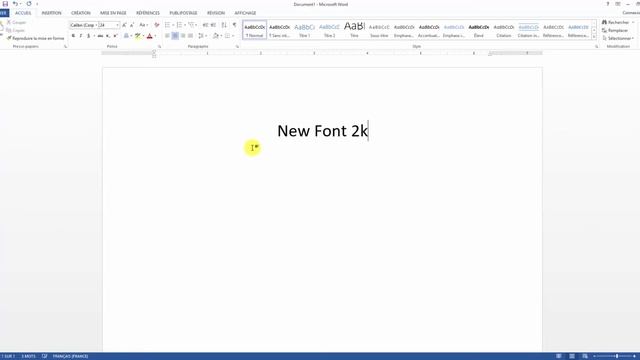The width and height of the screenshot is (640, 360).
Task: Redo the last action
Action: tap(29, 4)
